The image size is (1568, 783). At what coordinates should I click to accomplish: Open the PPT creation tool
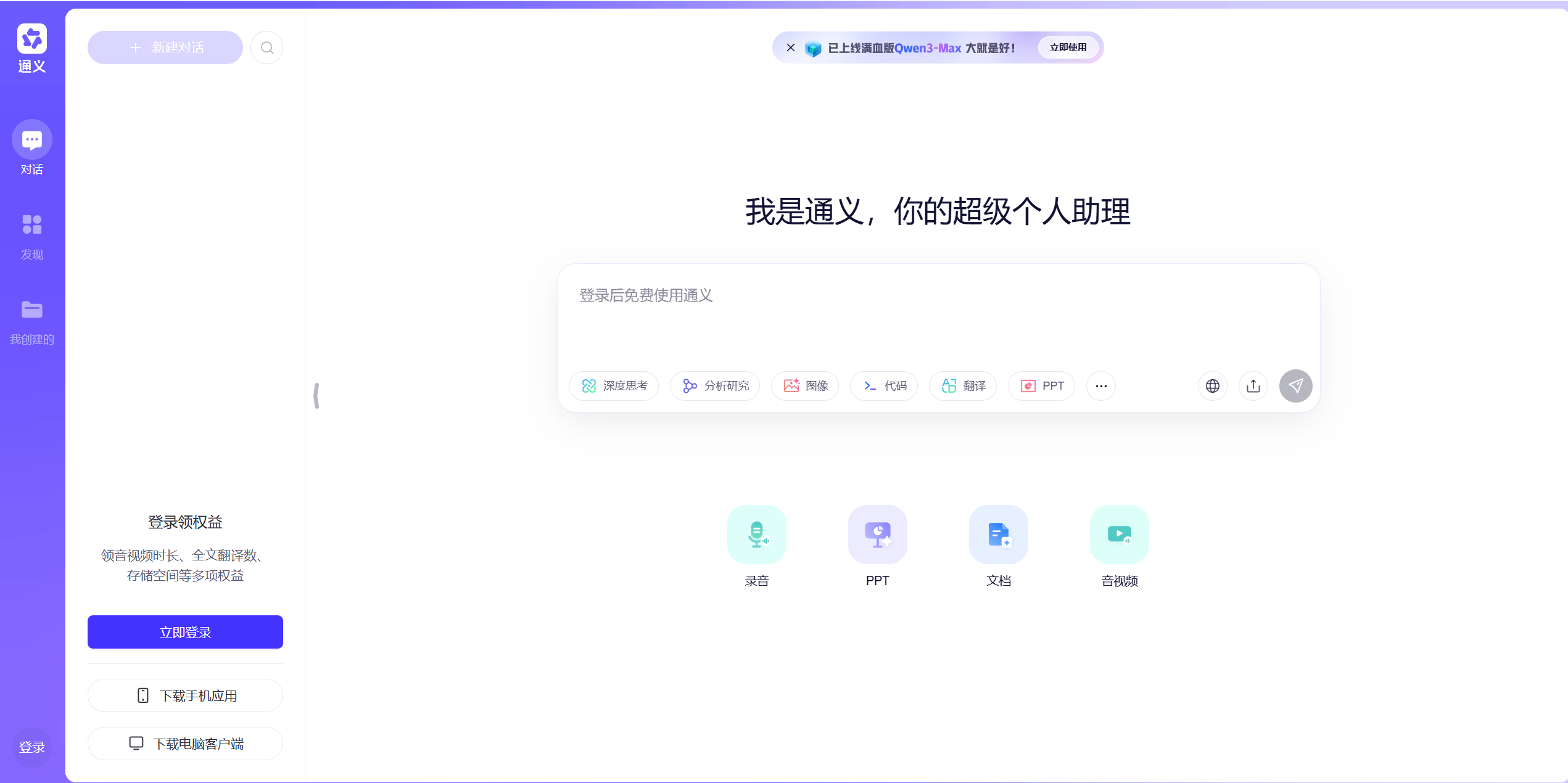click(1041, 385)
